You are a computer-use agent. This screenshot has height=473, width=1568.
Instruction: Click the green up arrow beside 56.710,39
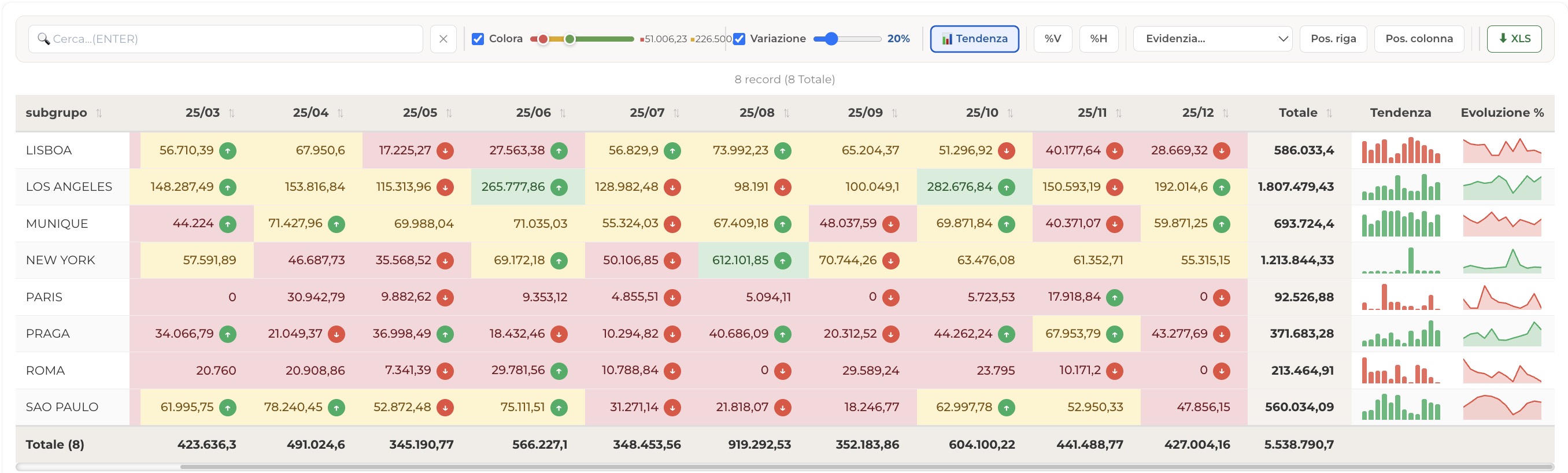(x=228, y=151)
